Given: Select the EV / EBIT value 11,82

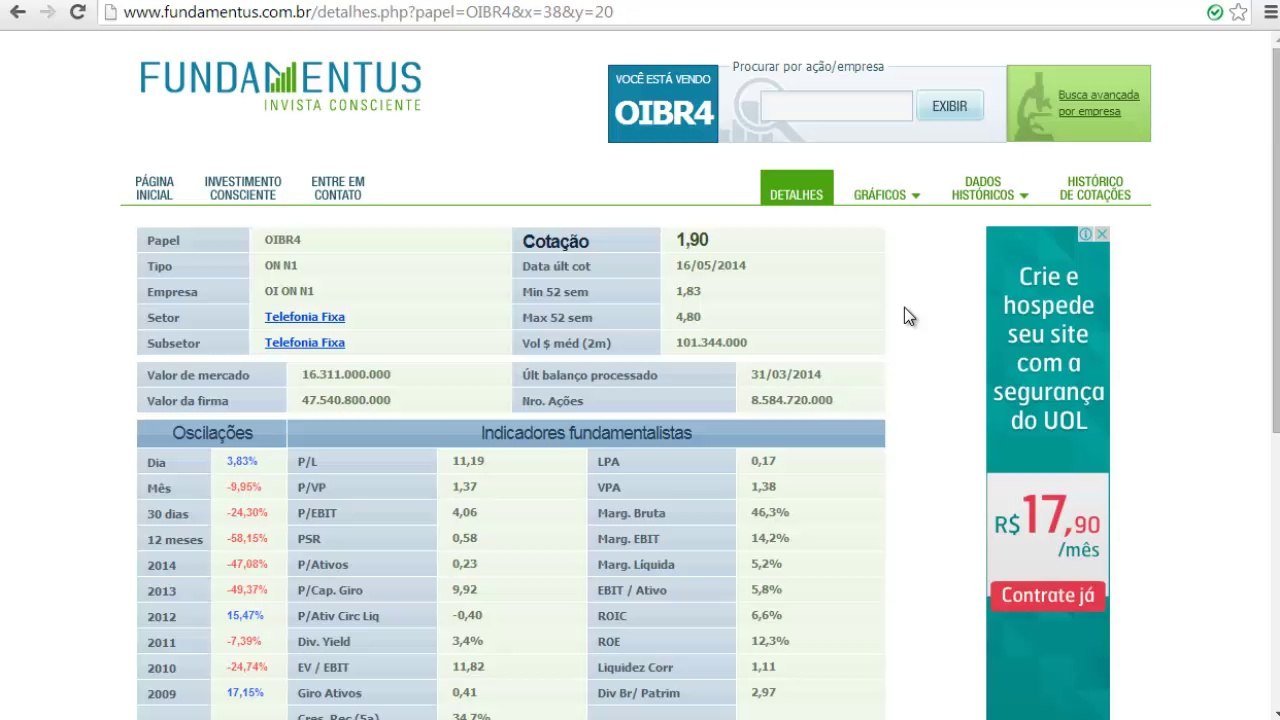Looking at the screenshot, I should coord(468,667).
